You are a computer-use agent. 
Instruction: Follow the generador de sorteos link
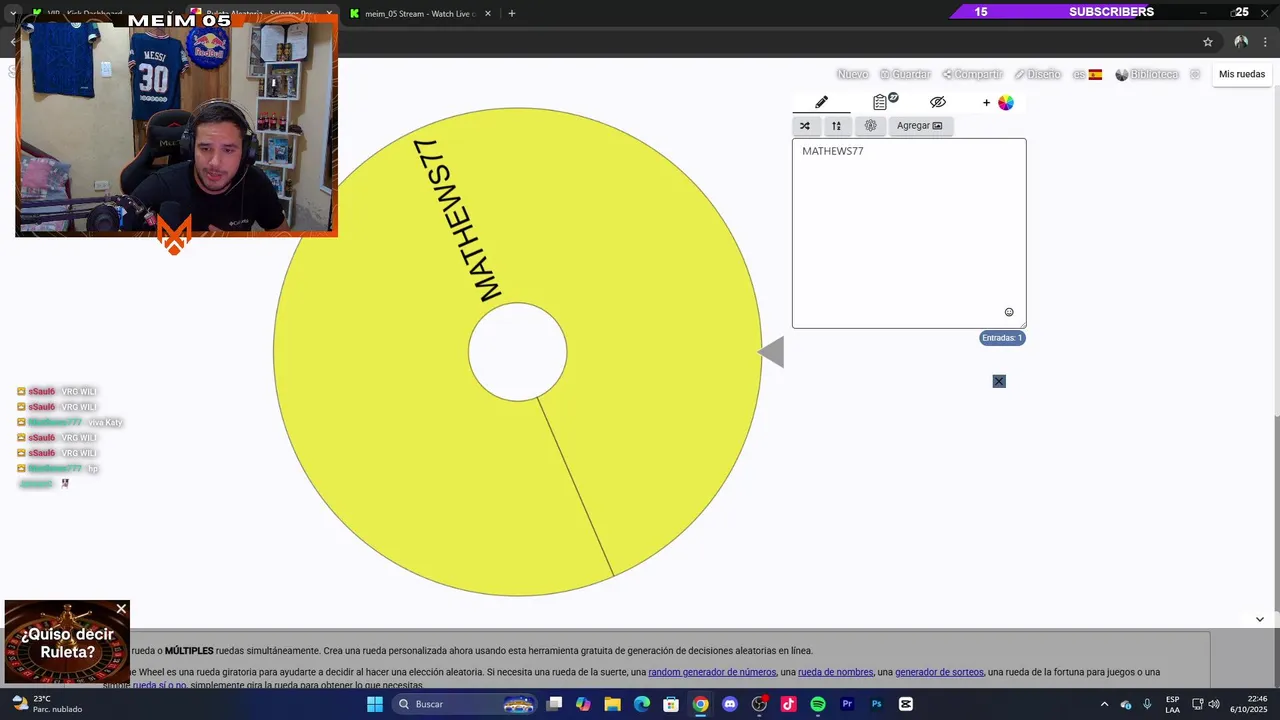point(939,672)
